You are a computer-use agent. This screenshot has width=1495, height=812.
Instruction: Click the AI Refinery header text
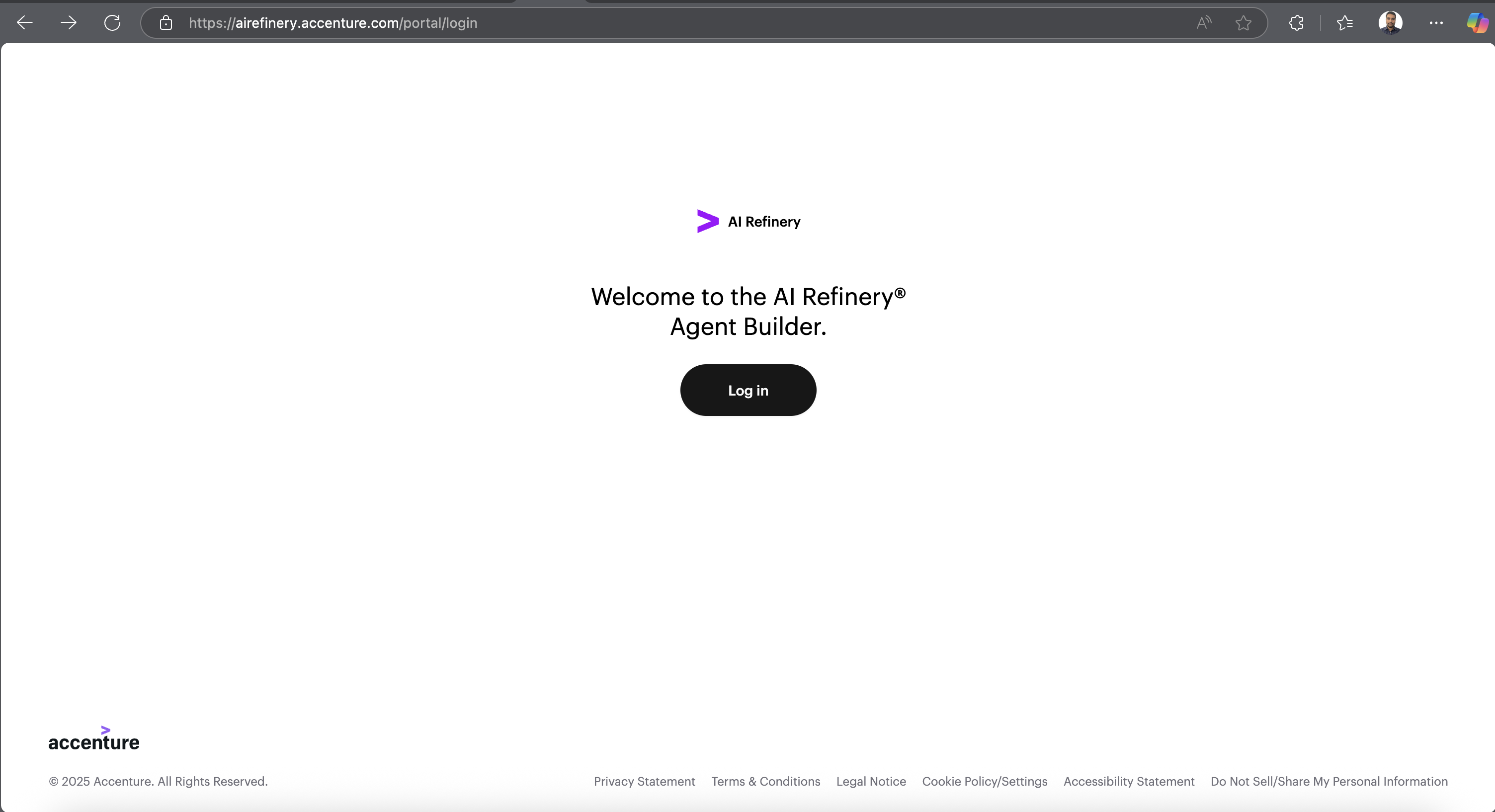764,222
